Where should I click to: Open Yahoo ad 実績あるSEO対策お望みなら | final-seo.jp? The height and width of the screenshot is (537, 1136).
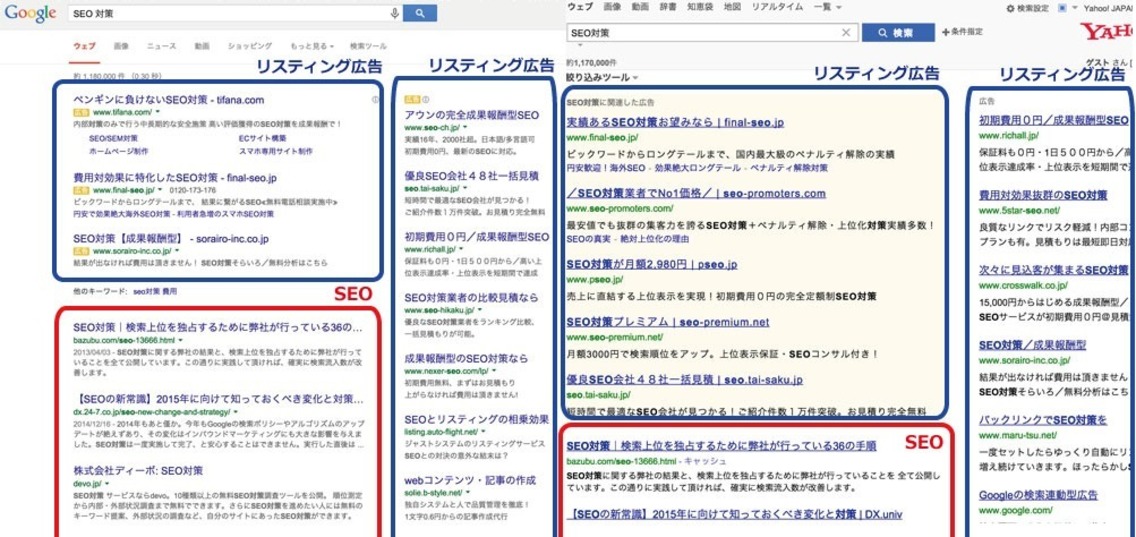[675, 122]
